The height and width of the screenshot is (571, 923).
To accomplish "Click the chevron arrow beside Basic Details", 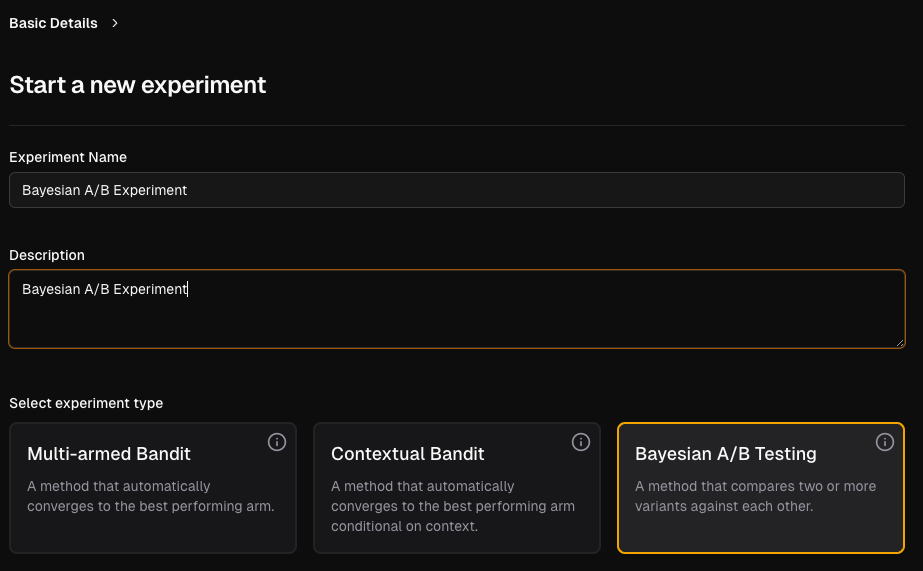I will coord(115,23).
